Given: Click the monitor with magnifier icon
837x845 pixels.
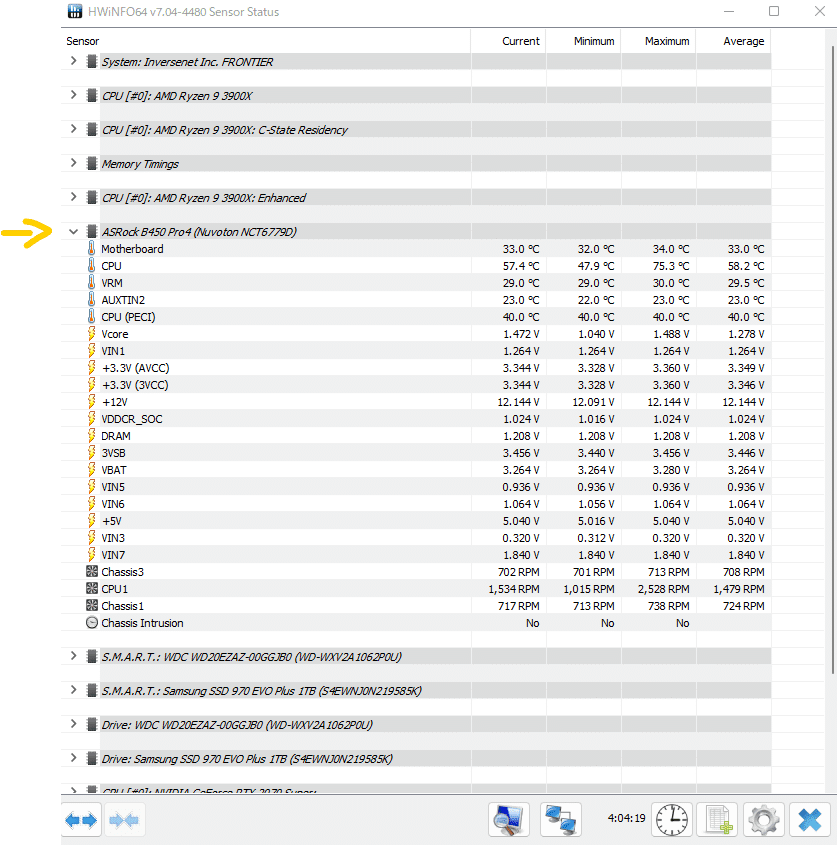Looking at the screenshot, I should (509, 820).
